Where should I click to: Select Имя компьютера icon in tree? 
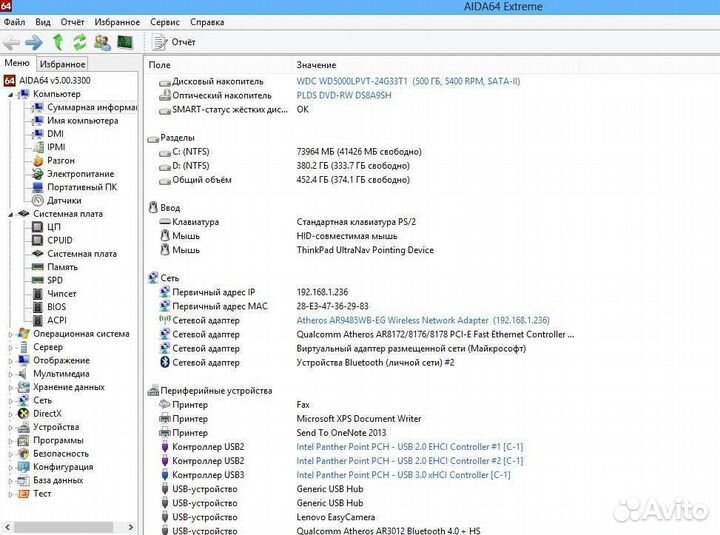(38, 121)
